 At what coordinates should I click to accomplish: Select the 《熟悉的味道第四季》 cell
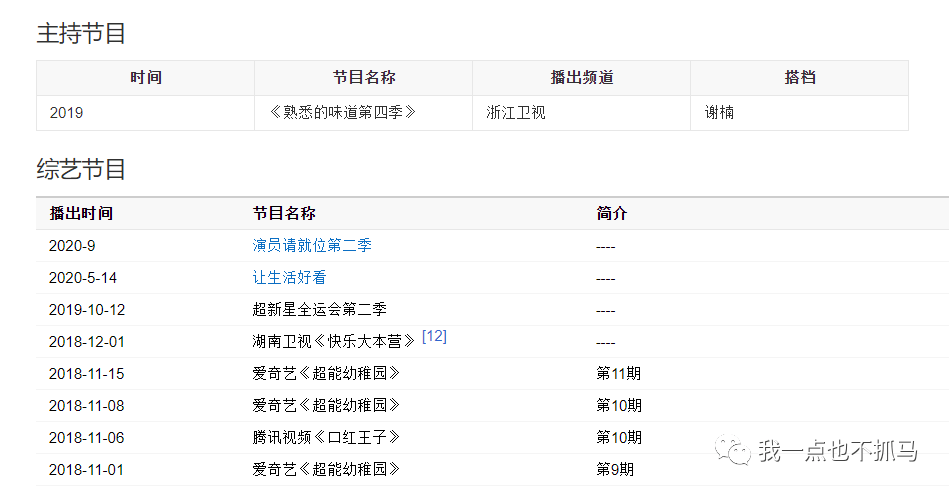(364, 113)
